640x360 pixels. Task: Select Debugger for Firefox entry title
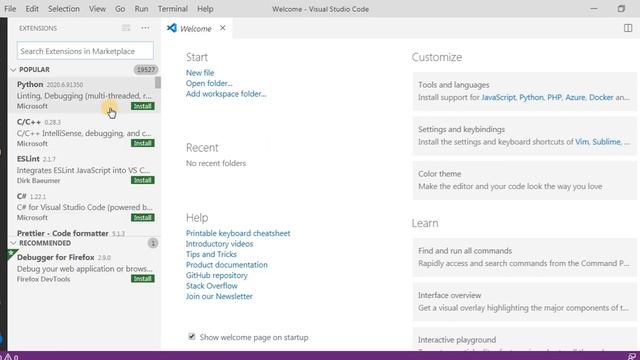56,258
